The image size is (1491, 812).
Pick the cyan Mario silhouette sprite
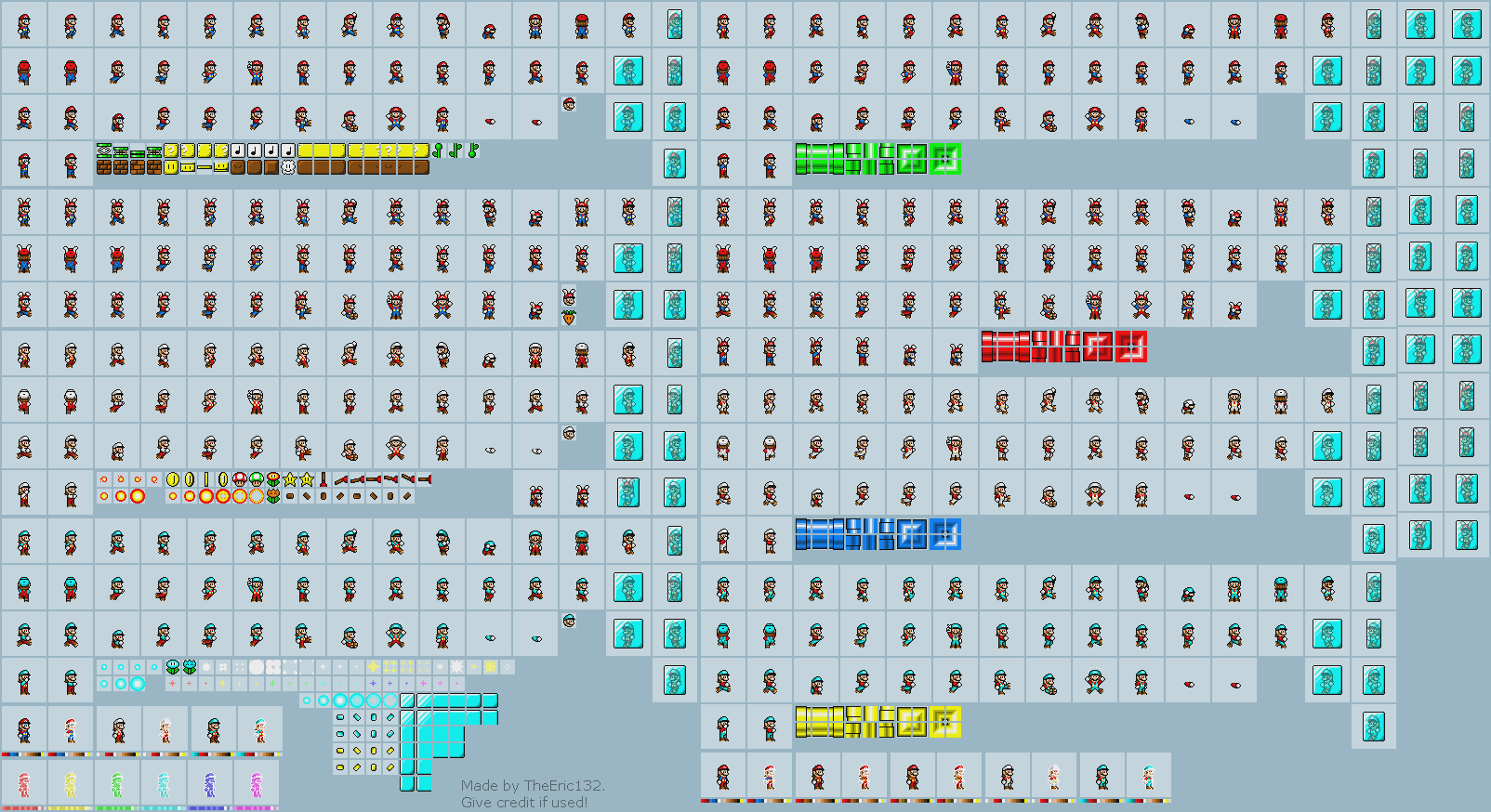[164, 784]
